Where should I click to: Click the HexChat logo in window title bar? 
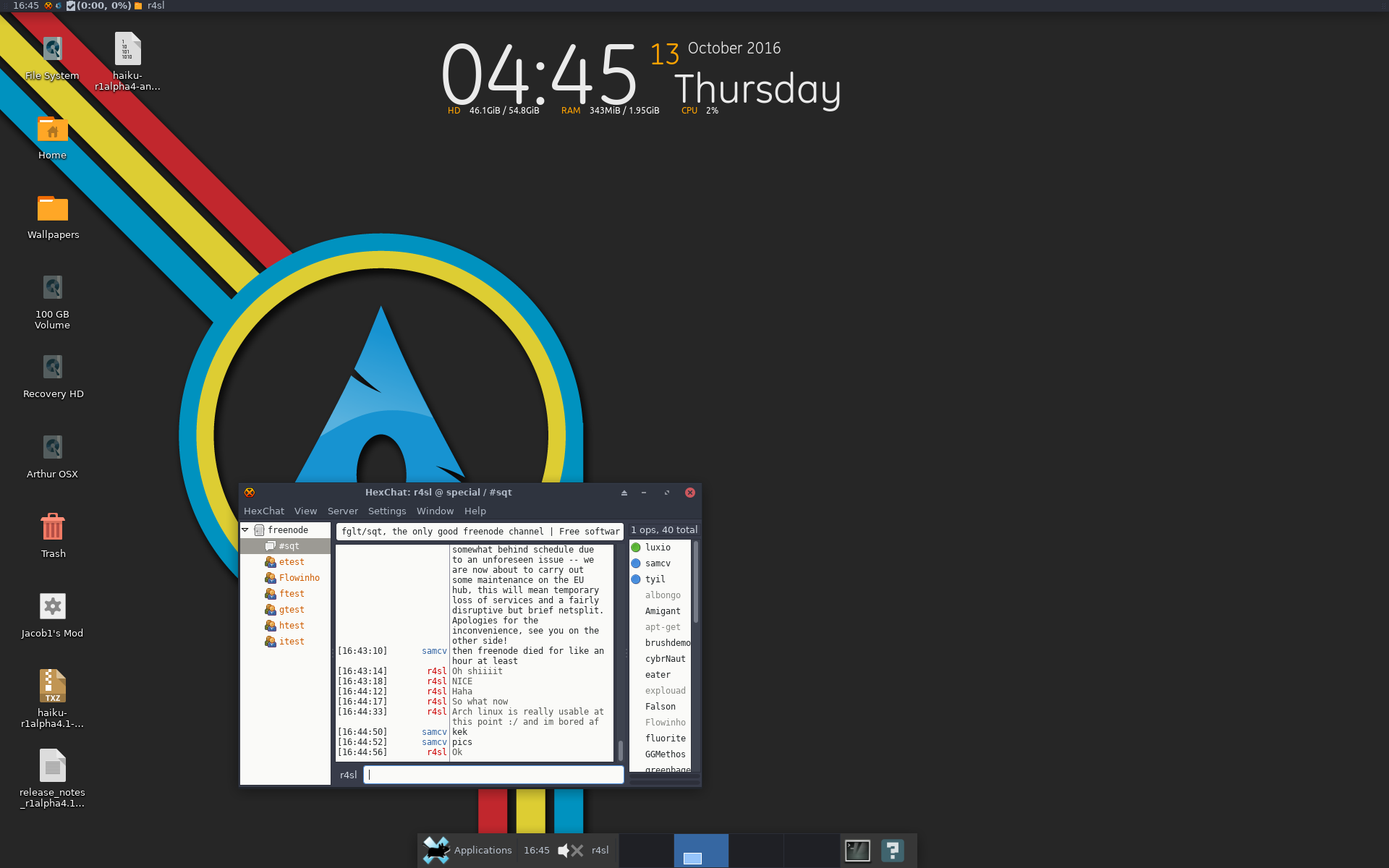click(x=250, y=493)
